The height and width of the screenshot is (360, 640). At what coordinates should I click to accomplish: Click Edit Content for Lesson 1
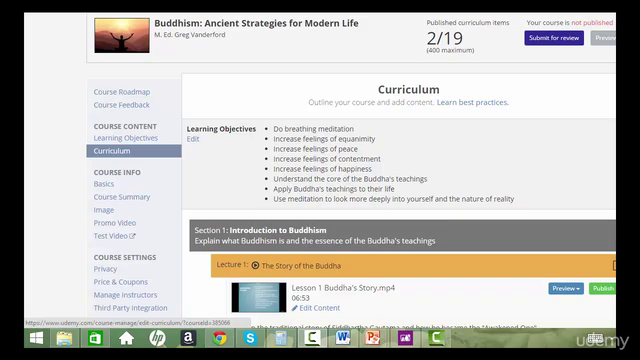(320, 308)
